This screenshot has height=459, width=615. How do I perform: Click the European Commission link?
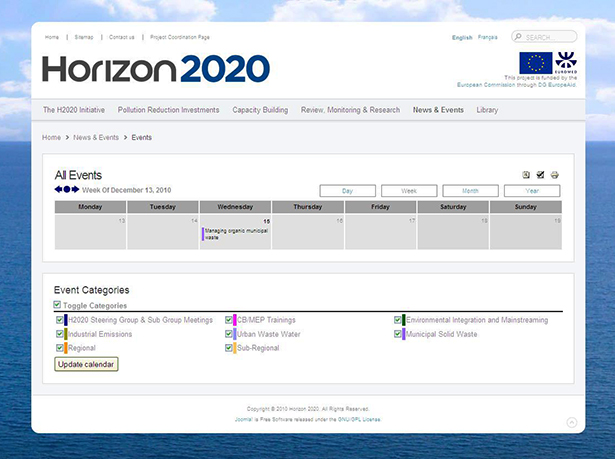click(x=486, y=85)
